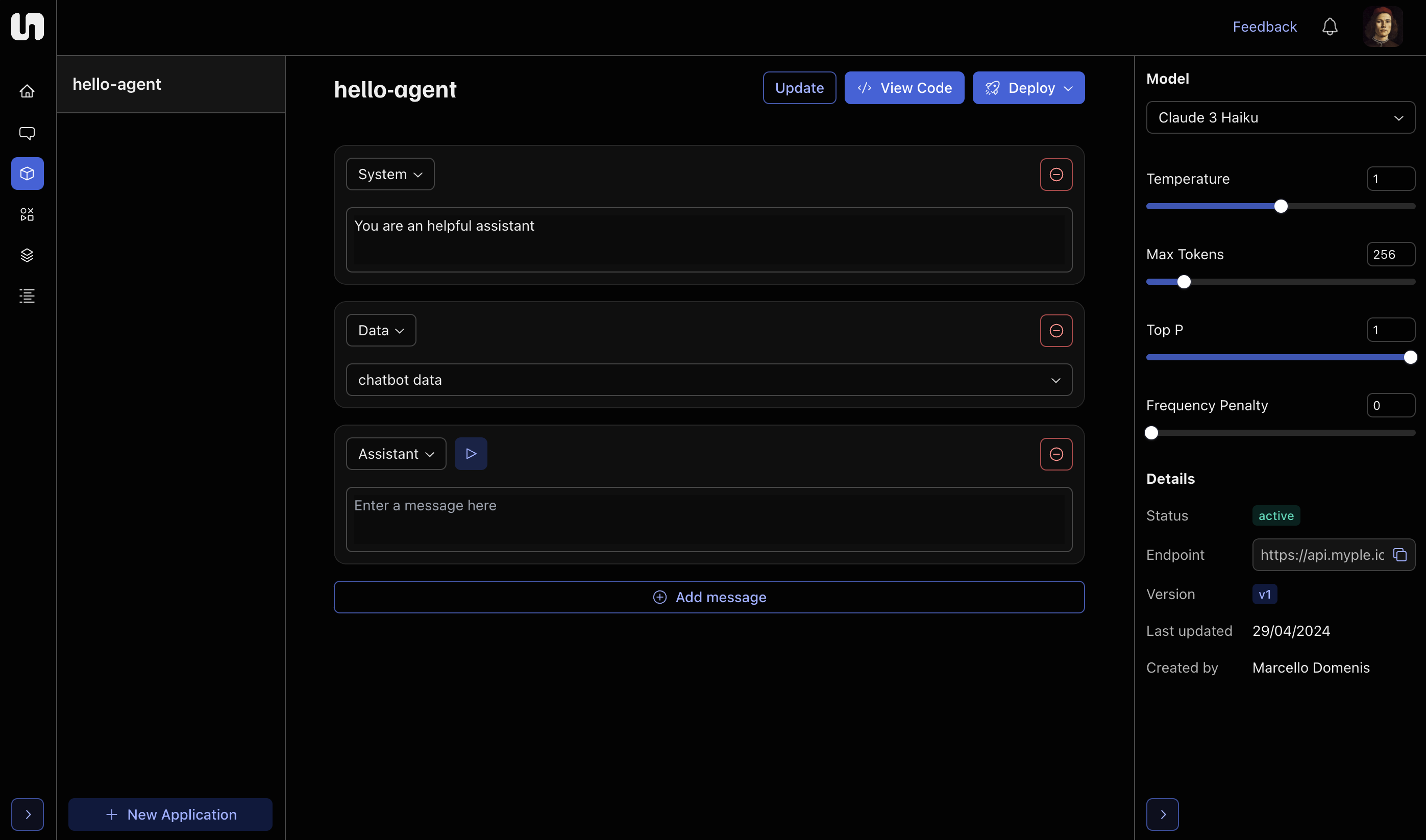Click the Feedback link
1426x840 pixels.
tap(1264, 27)
